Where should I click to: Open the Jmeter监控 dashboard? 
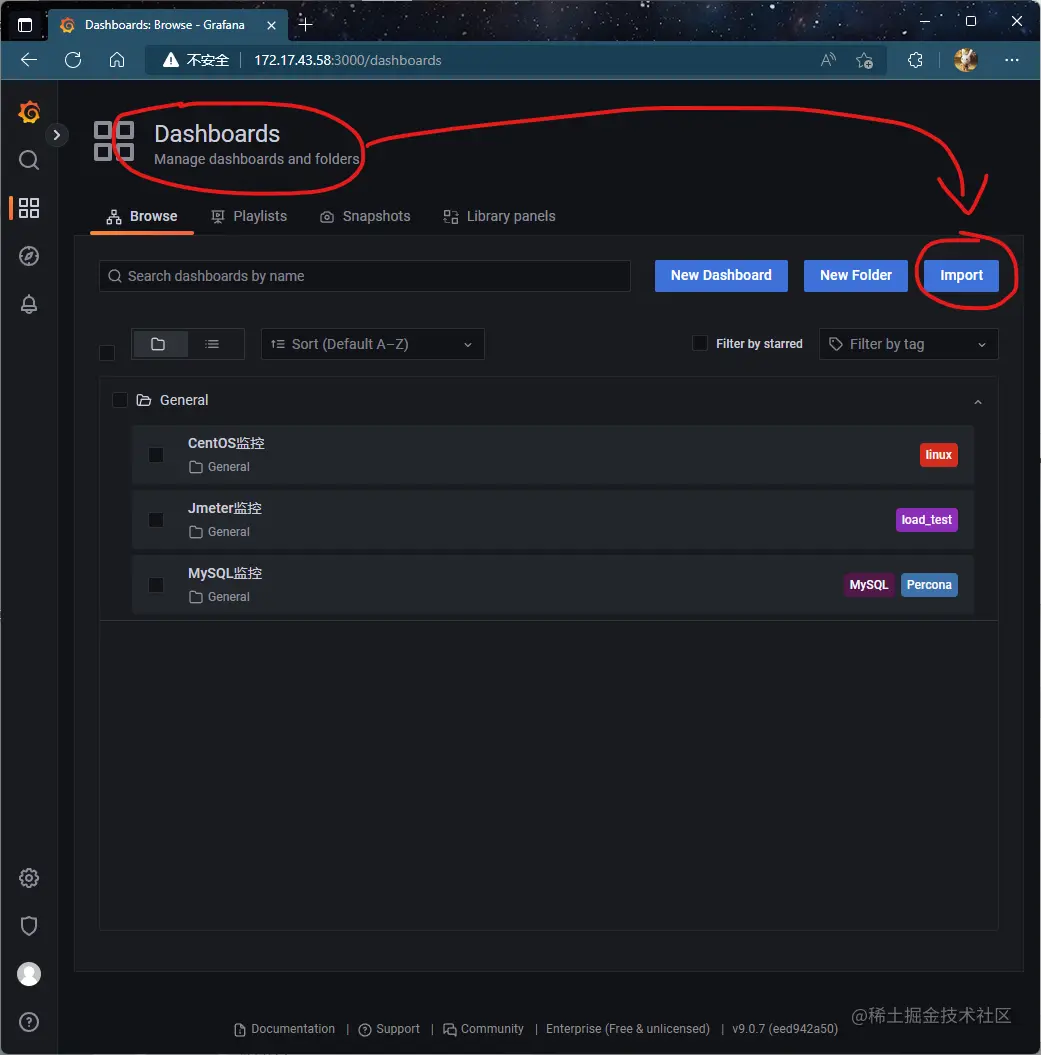225,509
